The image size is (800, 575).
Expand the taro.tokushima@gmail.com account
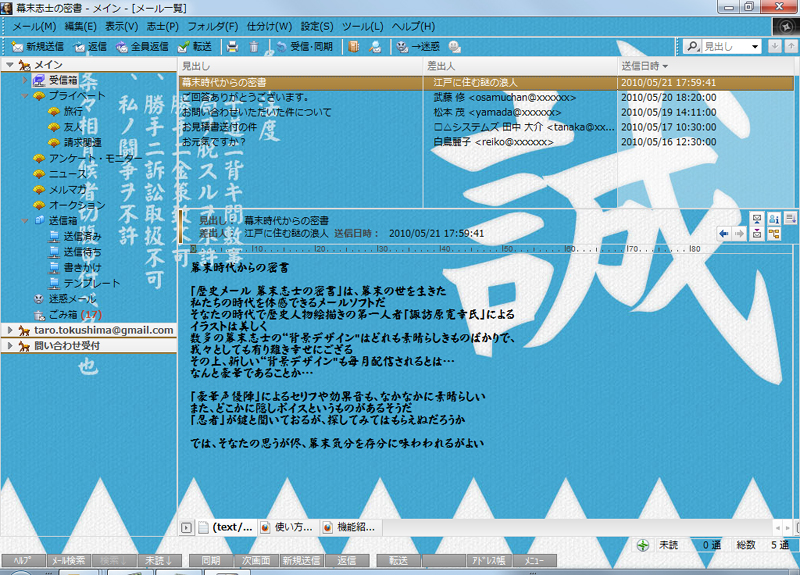[x=10, y=330]
